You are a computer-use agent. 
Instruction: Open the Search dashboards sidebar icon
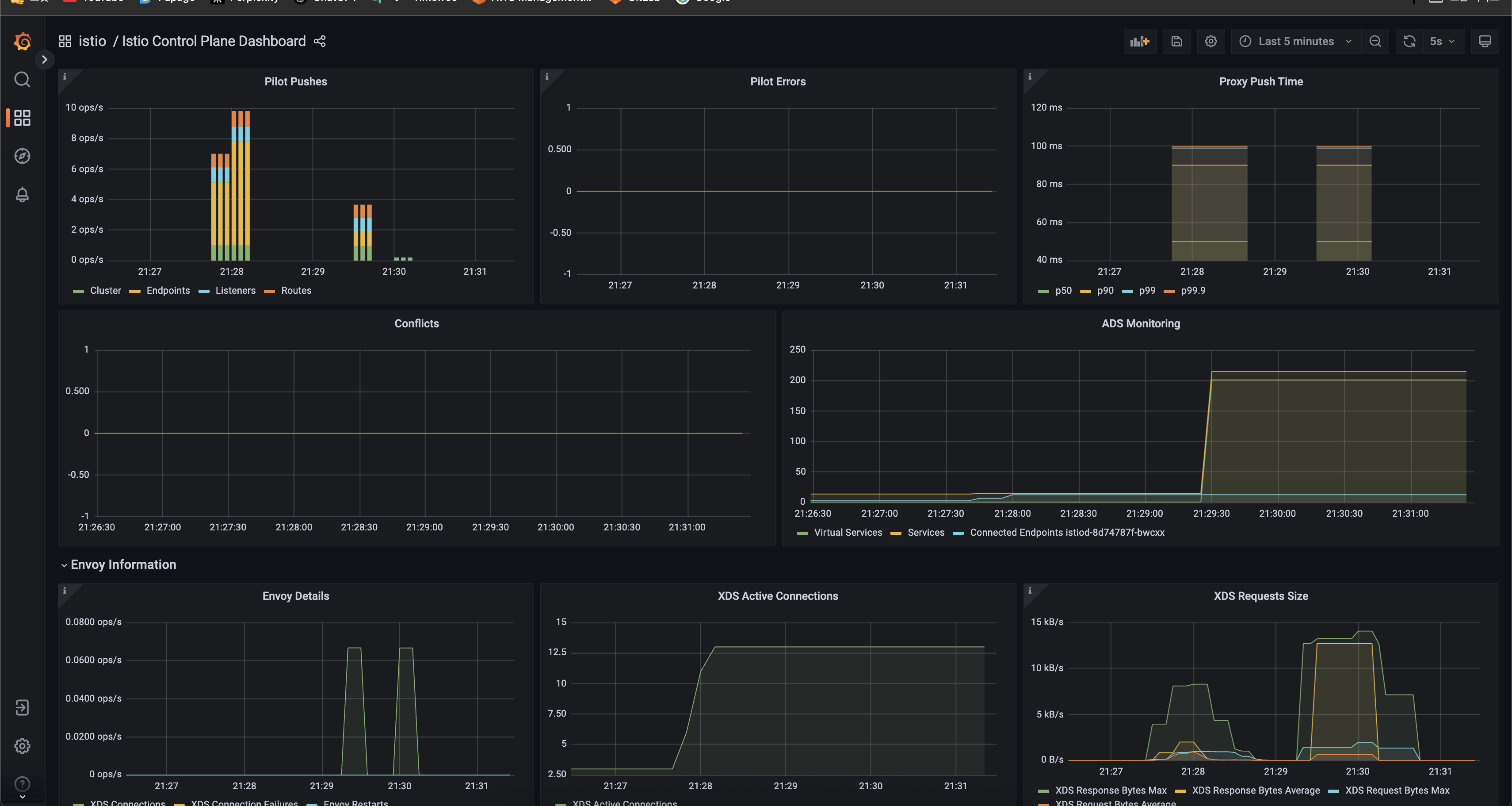22,79
